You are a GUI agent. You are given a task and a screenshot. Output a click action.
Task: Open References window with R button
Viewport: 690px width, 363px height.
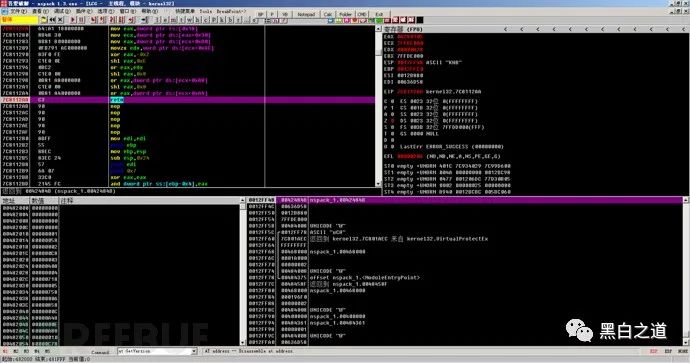[x=238, y=20]
